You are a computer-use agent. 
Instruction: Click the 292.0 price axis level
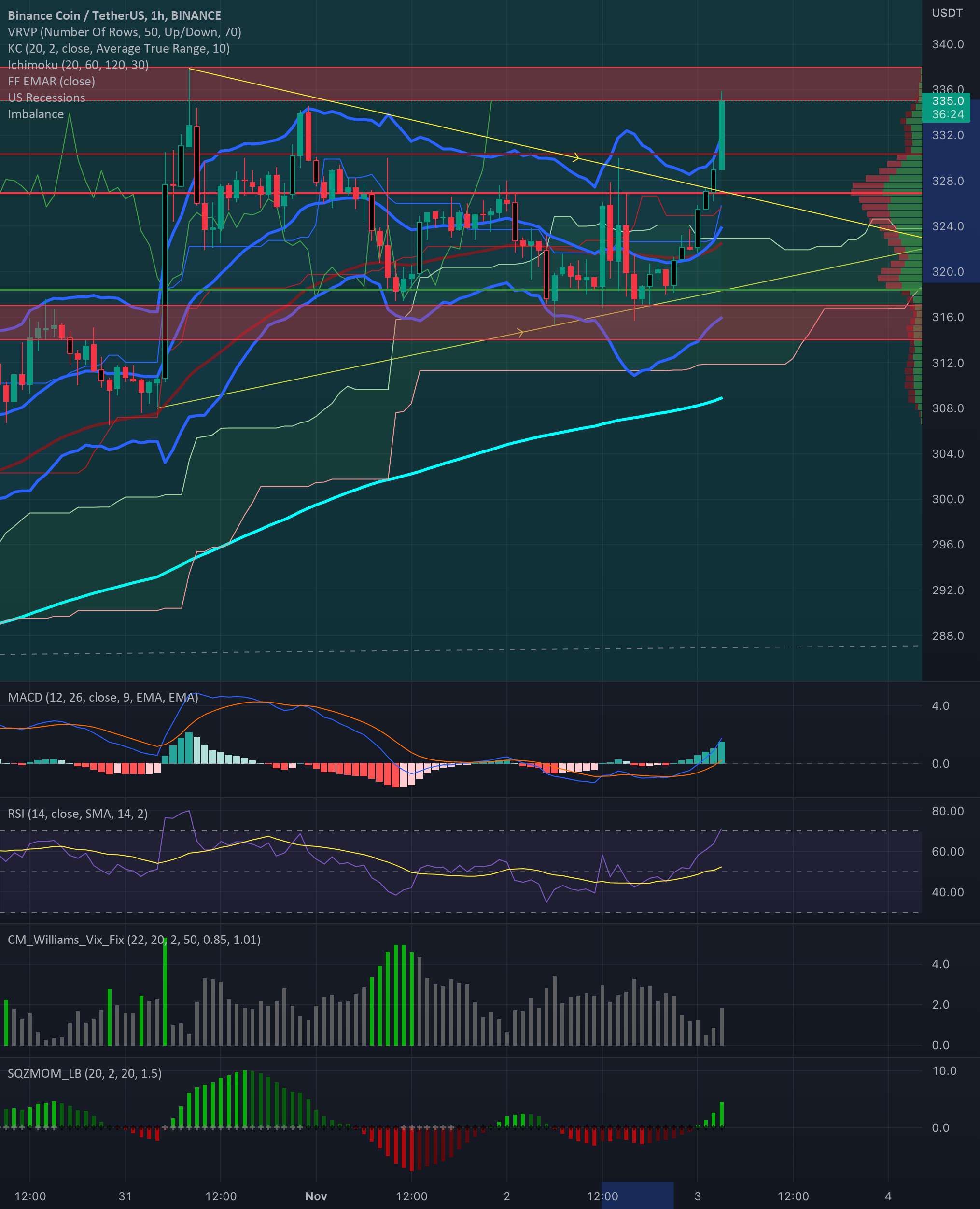pos(948,590)
